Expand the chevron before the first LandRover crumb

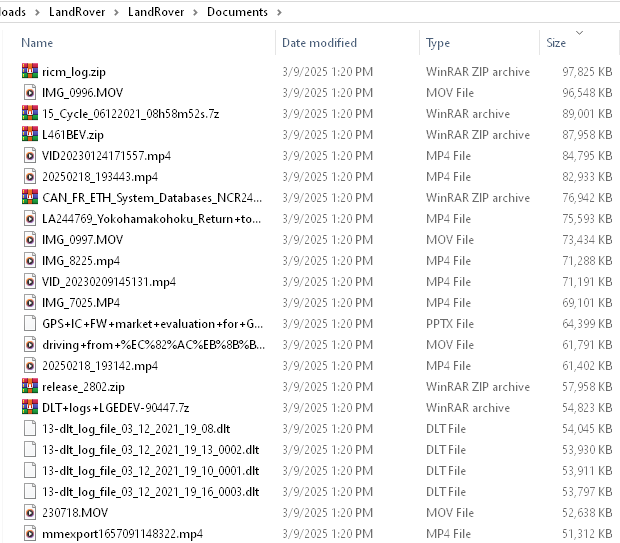(37, 12)
